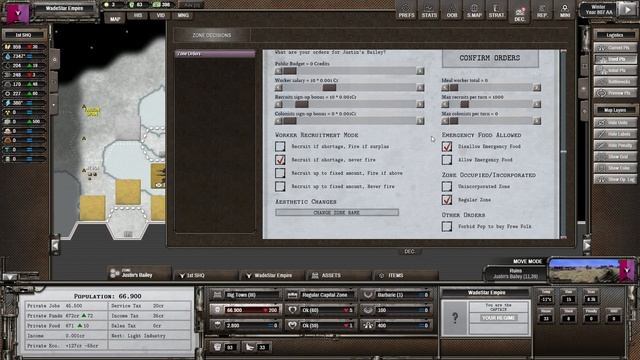Enable Forbid Pop to buy Free Folk
This screenshot has height=360, width=640.
(x=447, y=226)
